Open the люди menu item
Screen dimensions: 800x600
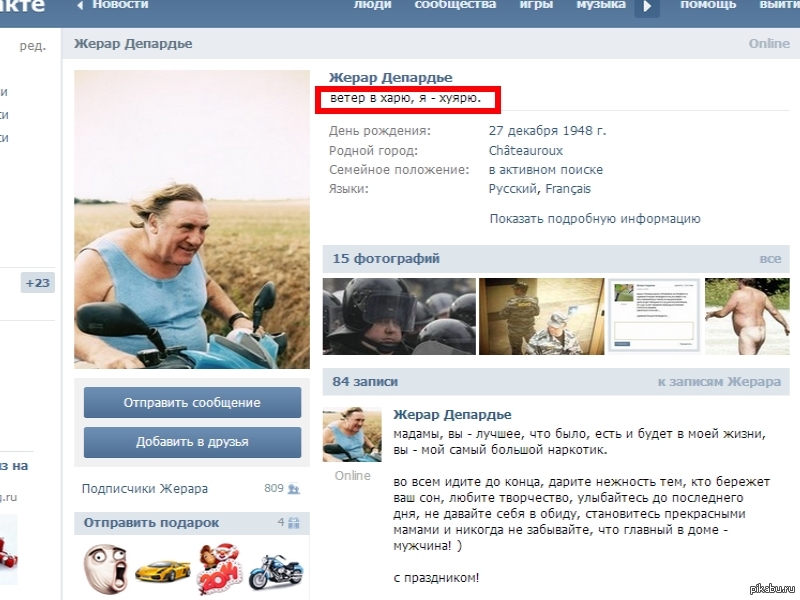pyautogui.click(x=372, y=5)
